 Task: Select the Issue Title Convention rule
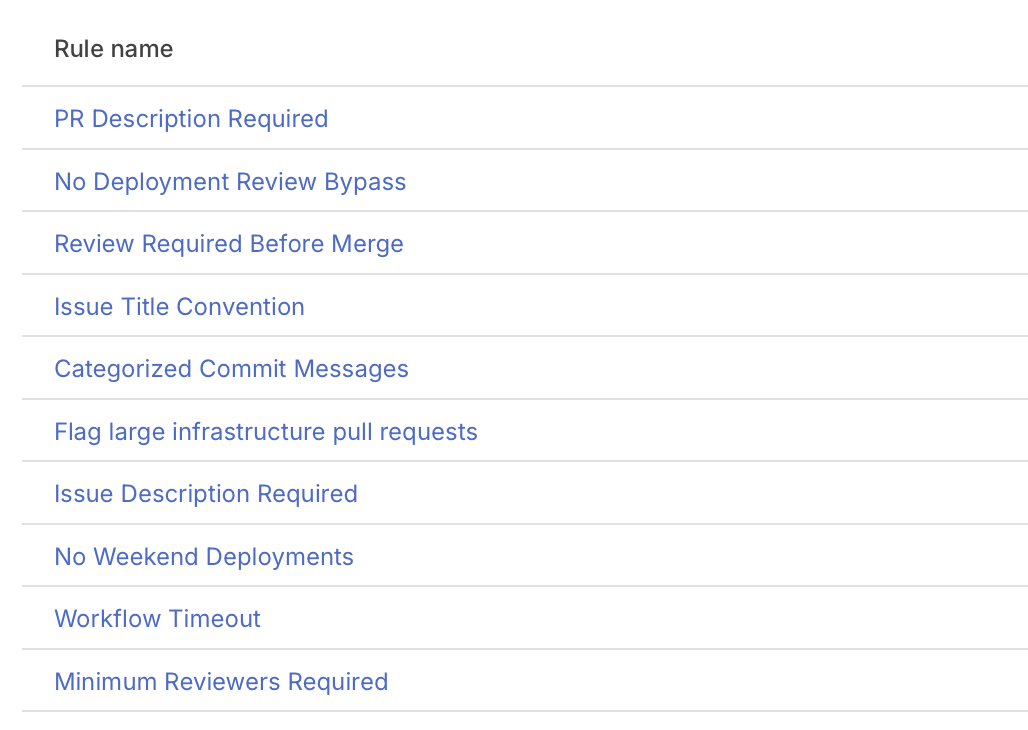tap(179, 307)
